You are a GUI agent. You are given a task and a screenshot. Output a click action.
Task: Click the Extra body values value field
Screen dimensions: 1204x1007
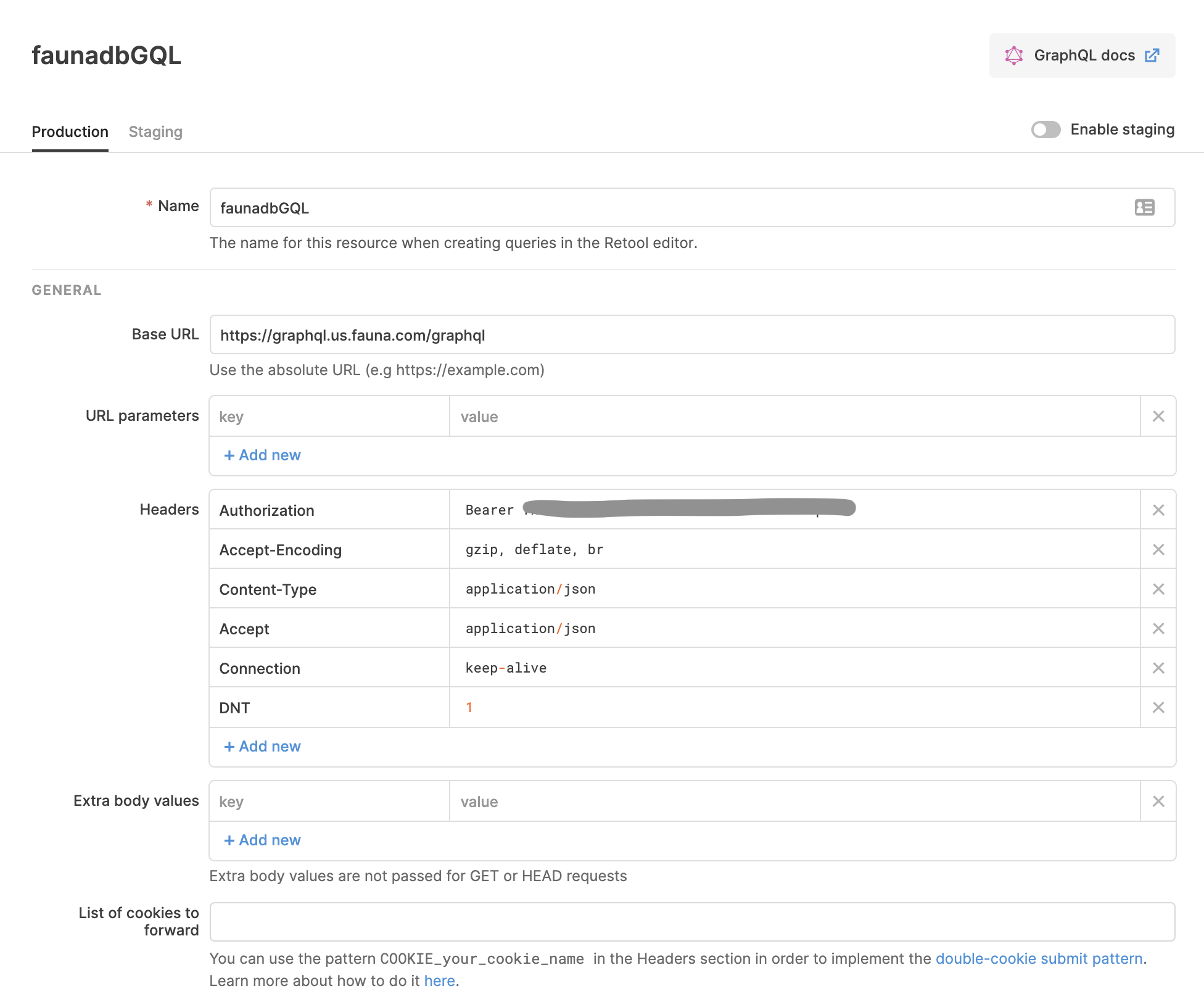pos(795,802)
